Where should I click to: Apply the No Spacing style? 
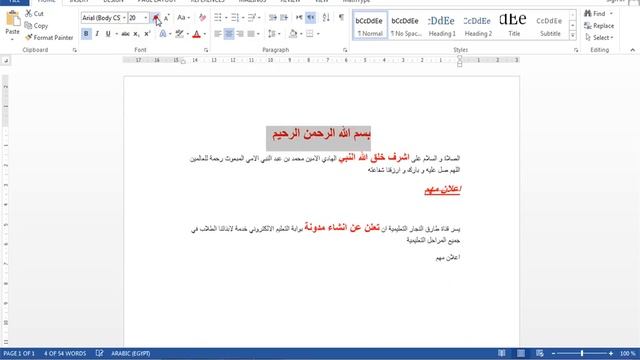coord(405,25)
